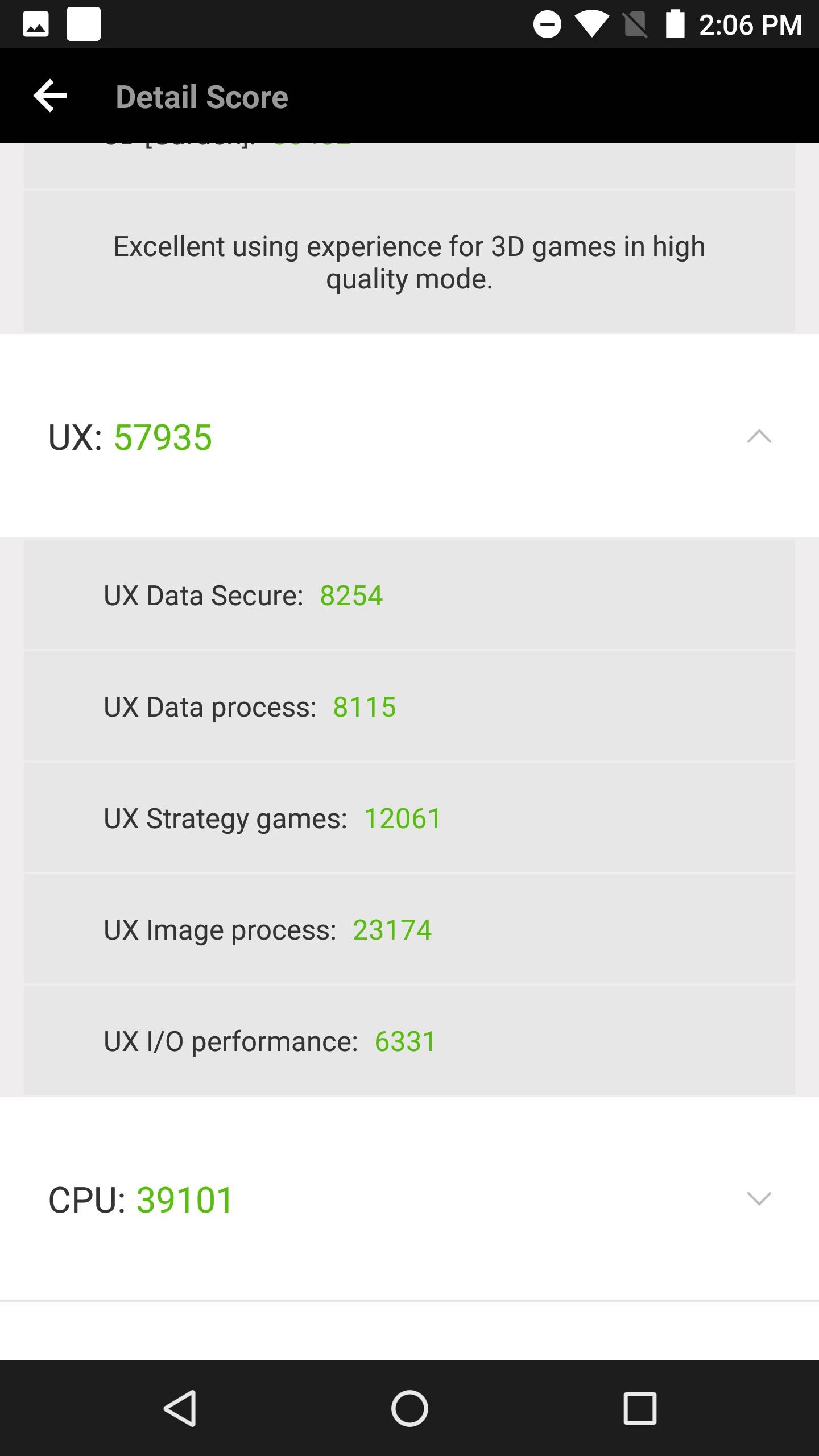819x1456 pixels.
Task: Tap the CPU: 39101 section header
Action: point(141,1200)
